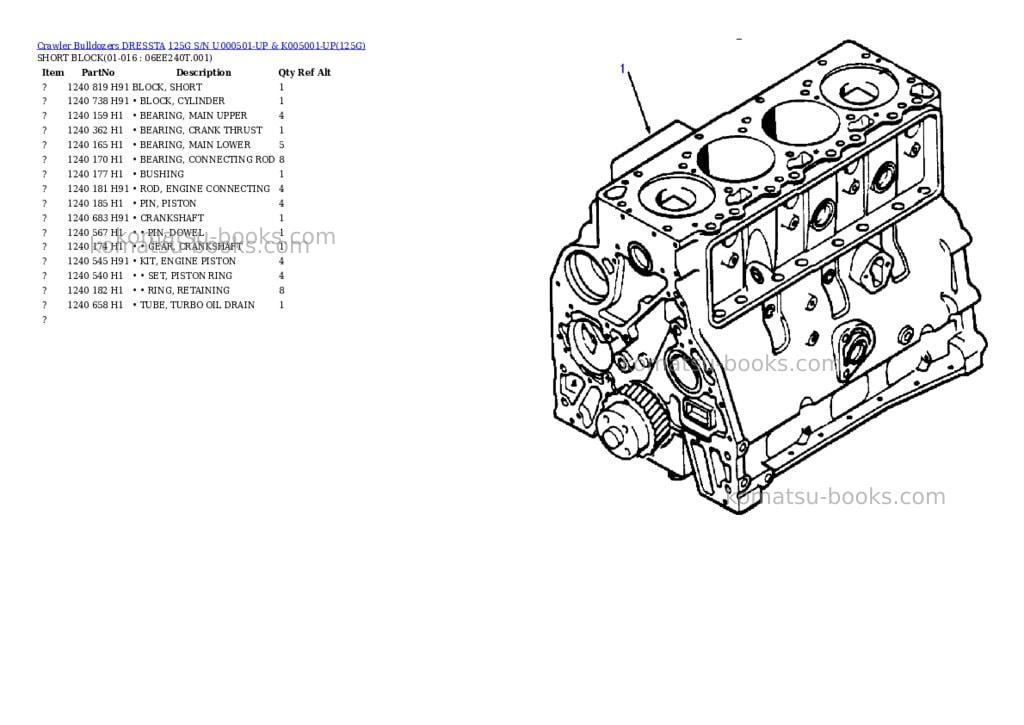Click quantity 8 for BEARING, CONNECTING ROD

[281, 159]
